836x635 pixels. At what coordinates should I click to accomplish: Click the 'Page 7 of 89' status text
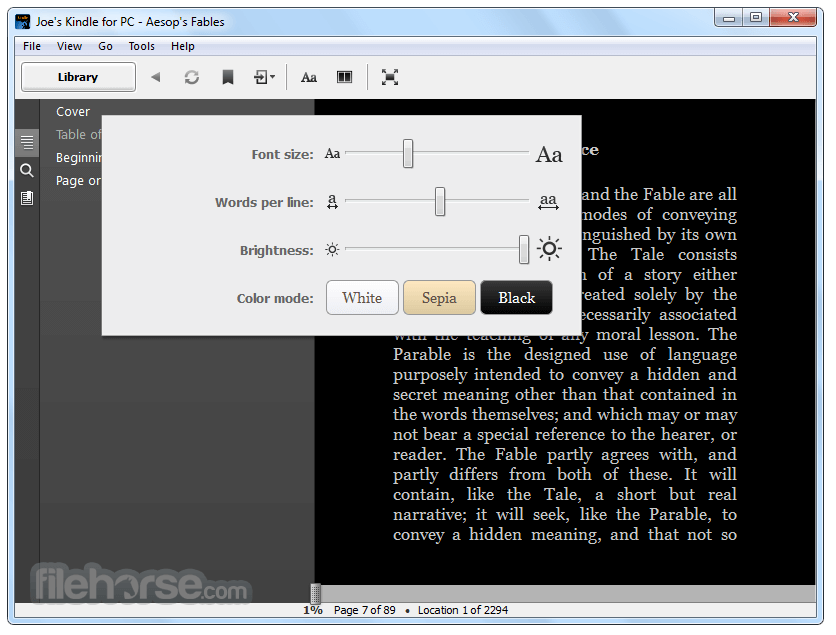point(365,610)
